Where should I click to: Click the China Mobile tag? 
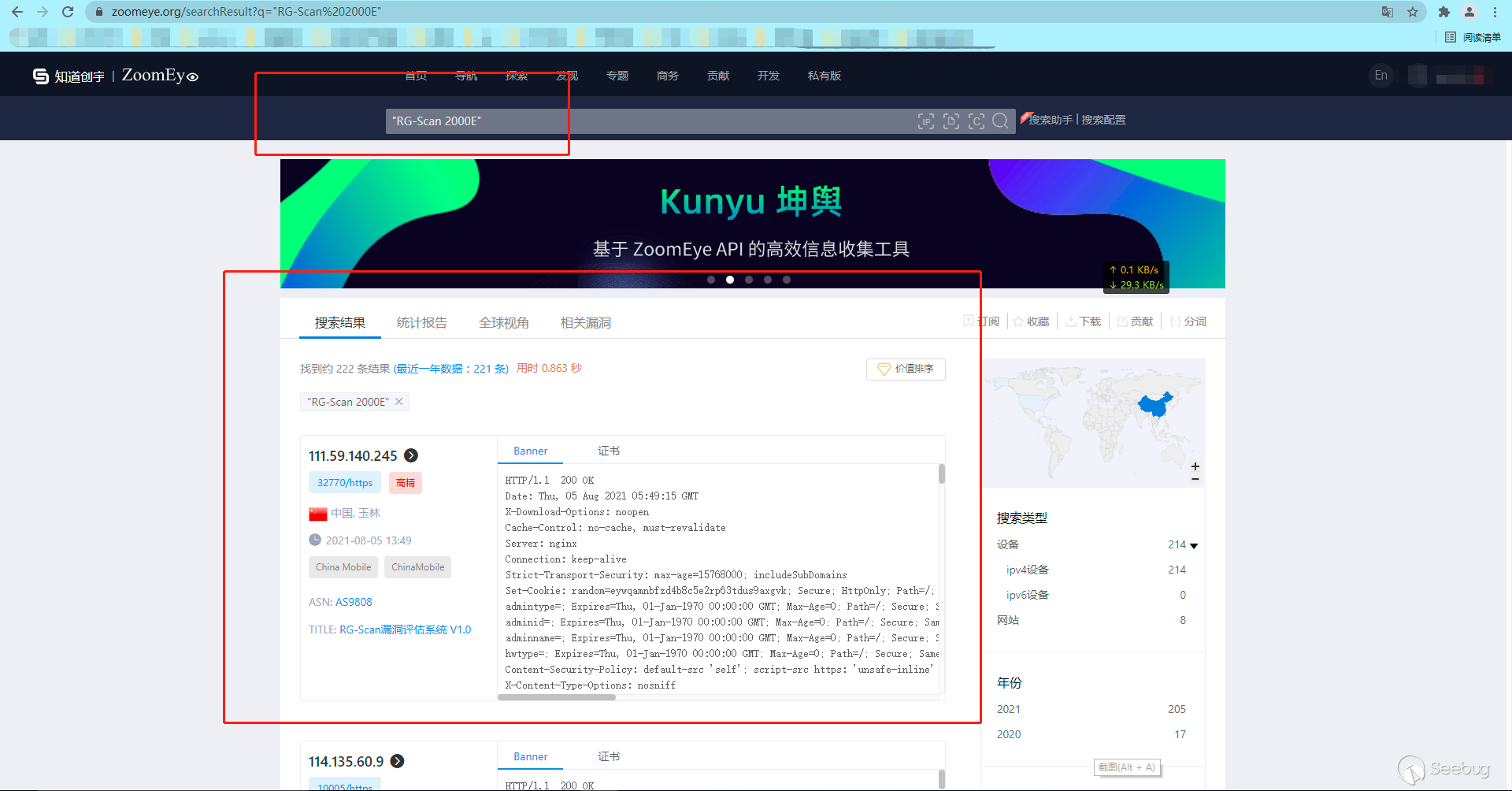click(x=343, y=567)
